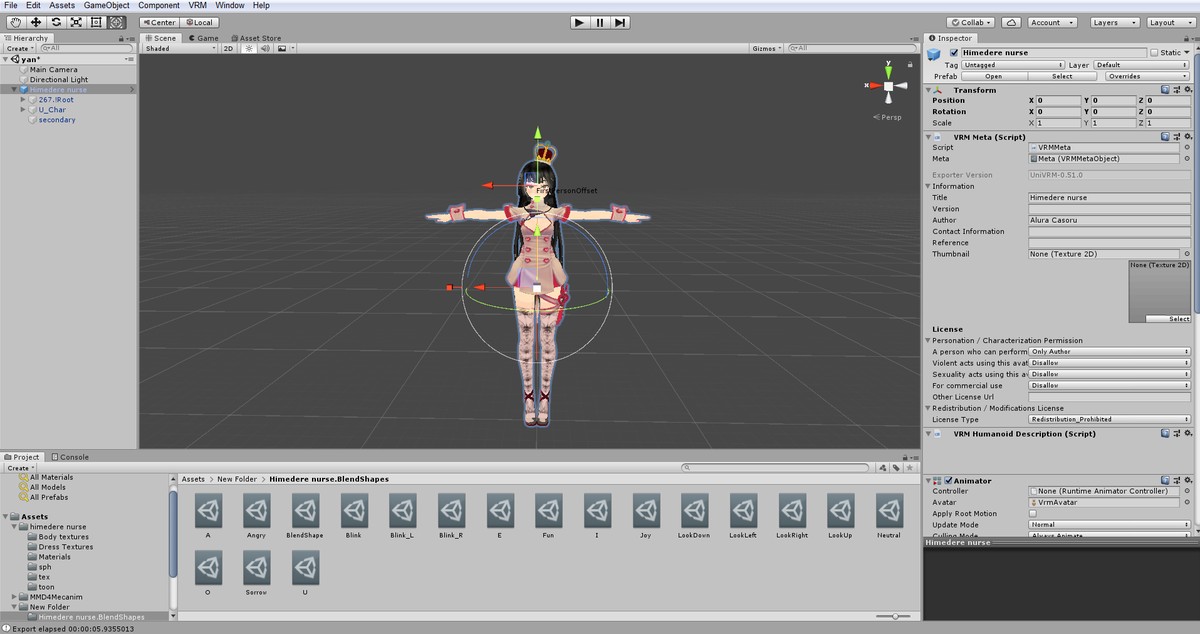Screen dimensions: 1200x634
Task: Open the VRM menu
Action: [198, 5]
